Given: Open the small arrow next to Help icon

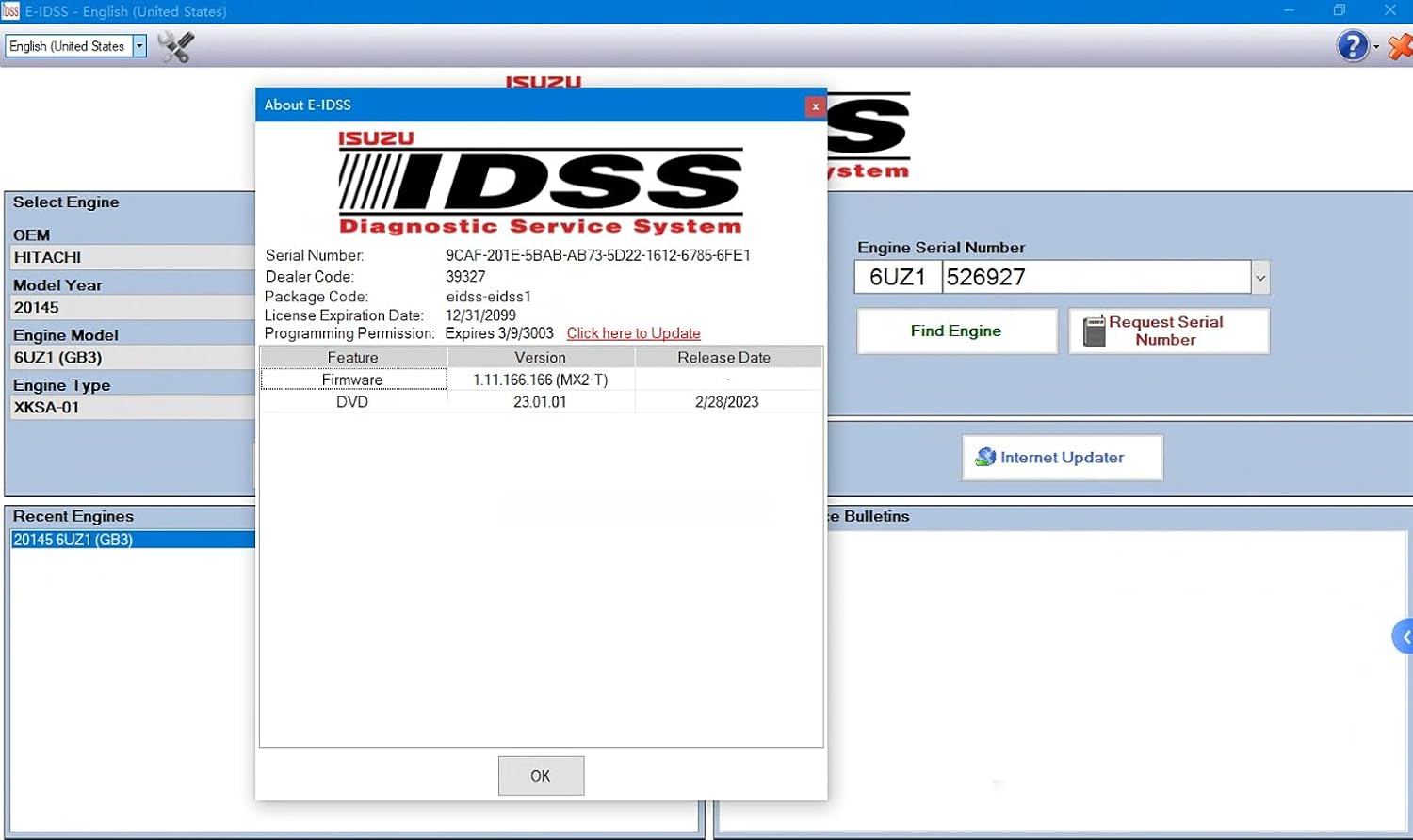Looking at the screenshot, I should click(1376, 47).
